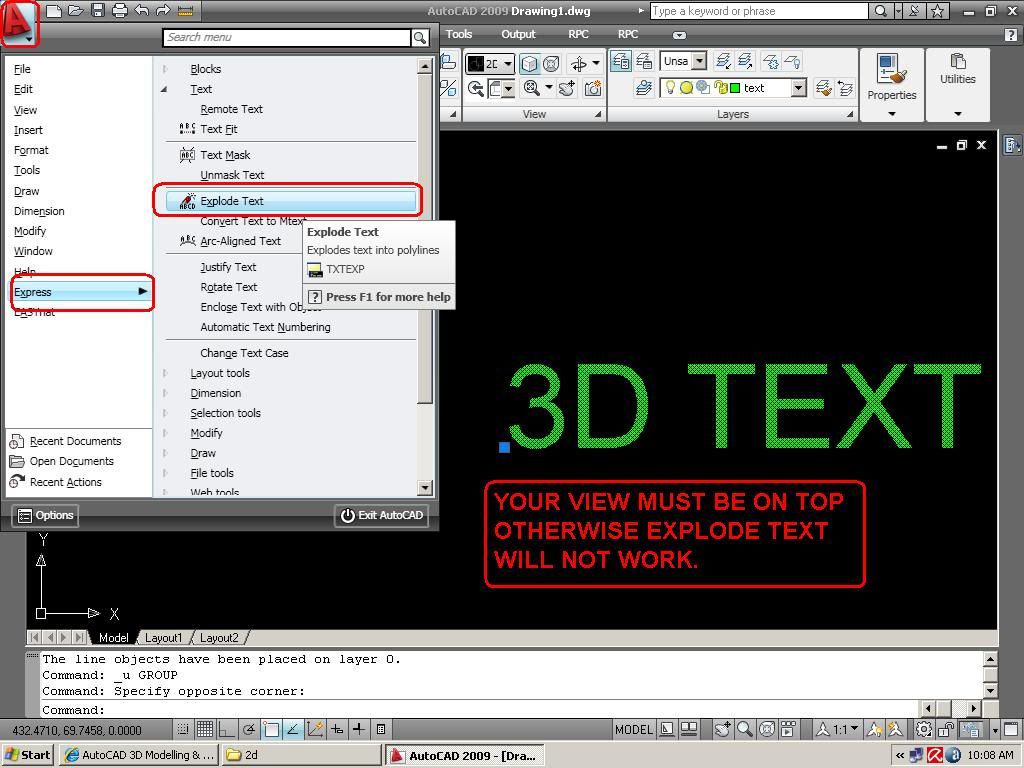1024x768 pixels.
Task: Click the Exit AutoCAD button
Action: click(x=383, y=515)
